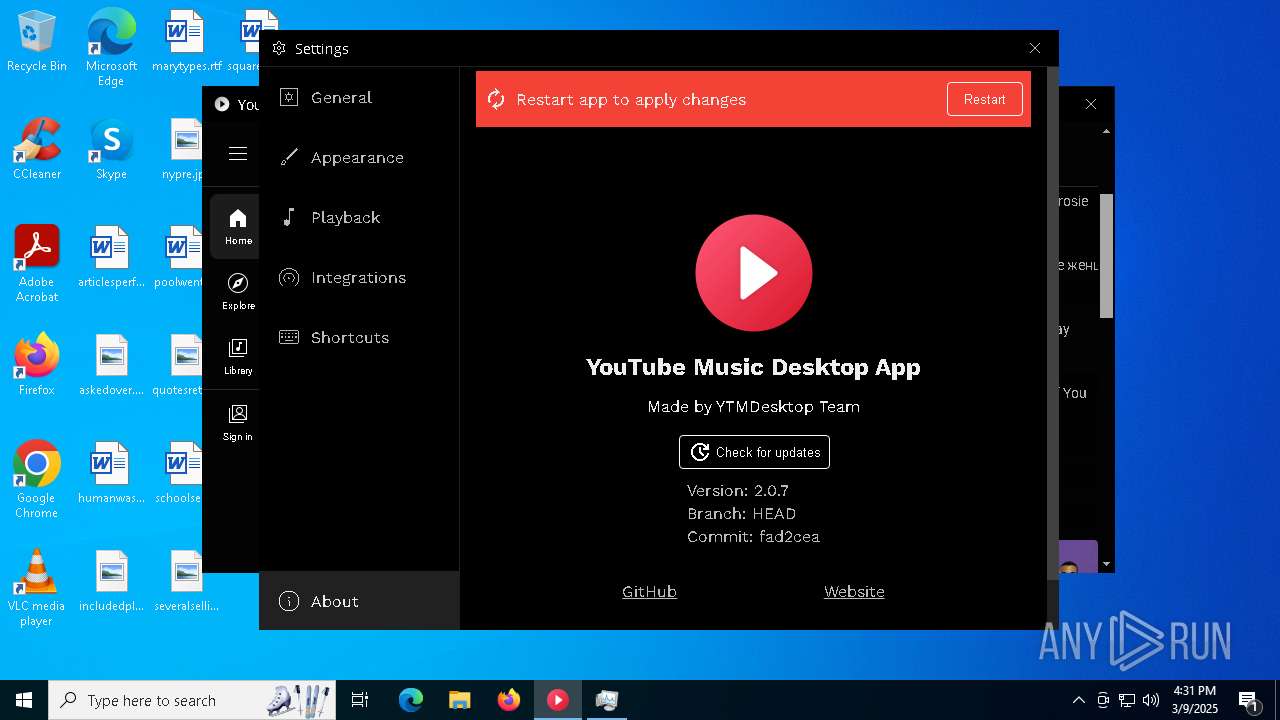The width and height of the screenshot is (1280, 720).
Task: Select the marytypes.rtf desktop file
Action: (186, 42)
